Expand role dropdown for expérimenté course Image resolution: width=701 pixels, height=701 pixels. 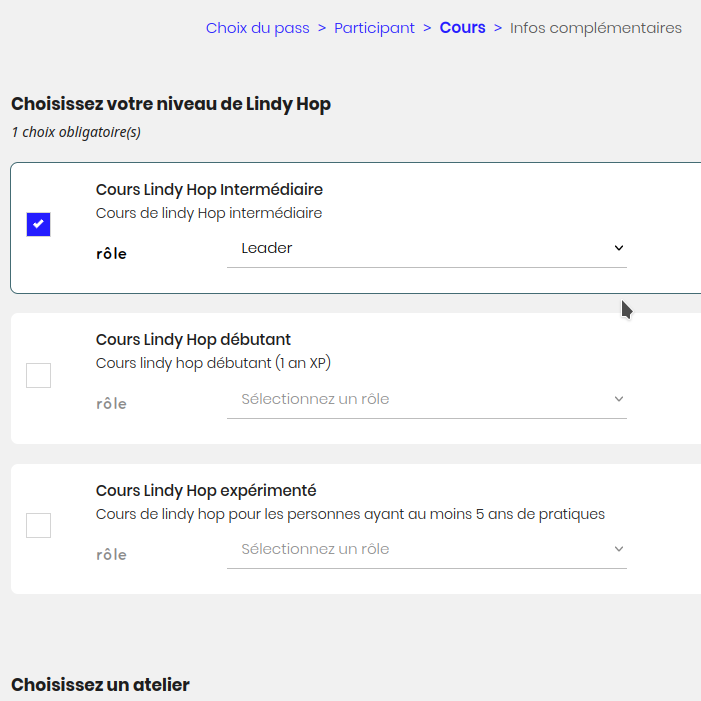tap(426, 549)
